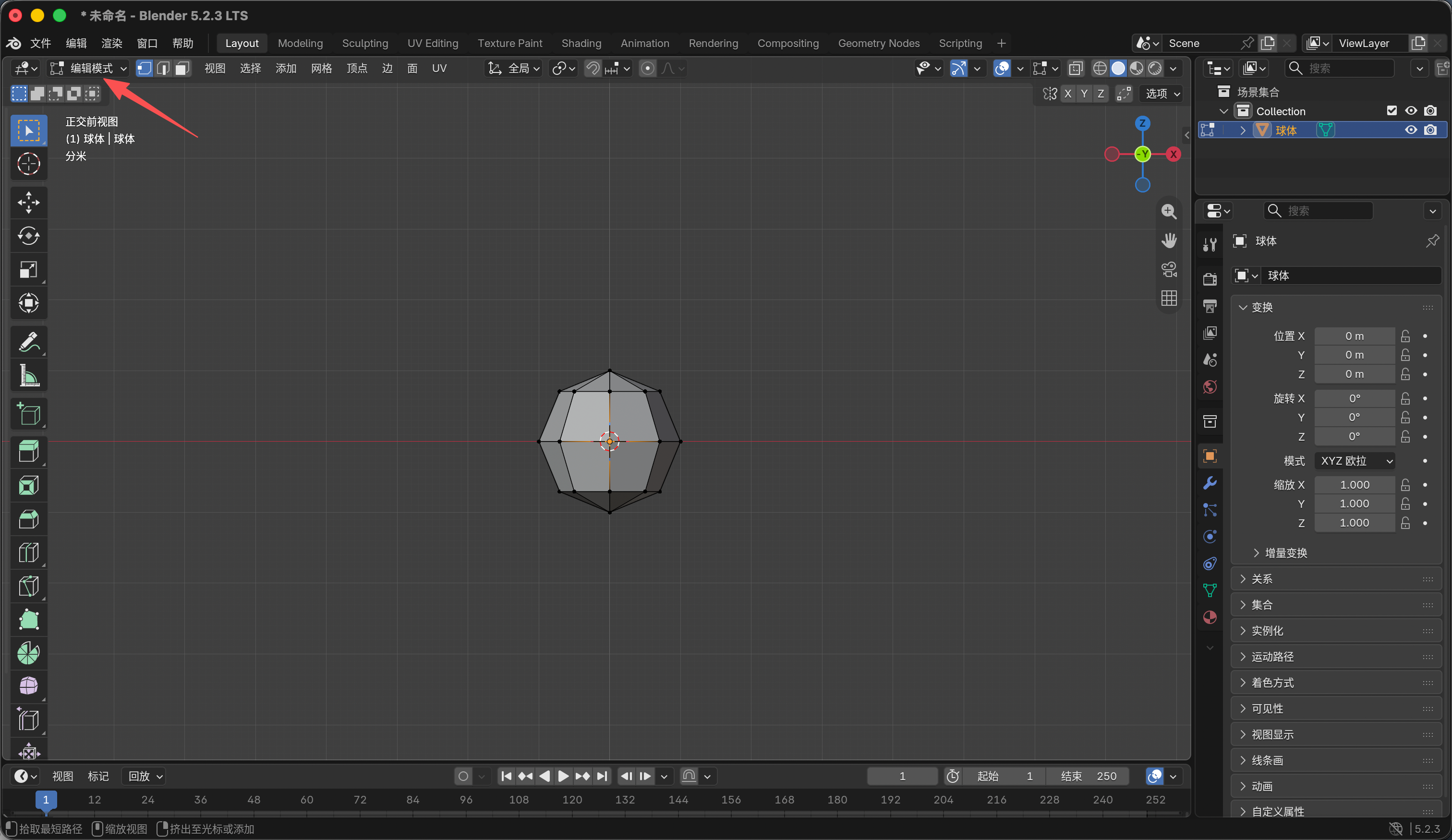Open the 全局 transform orientation dropdown
Screen dimensions: 1452x840
tap(514, 69)
